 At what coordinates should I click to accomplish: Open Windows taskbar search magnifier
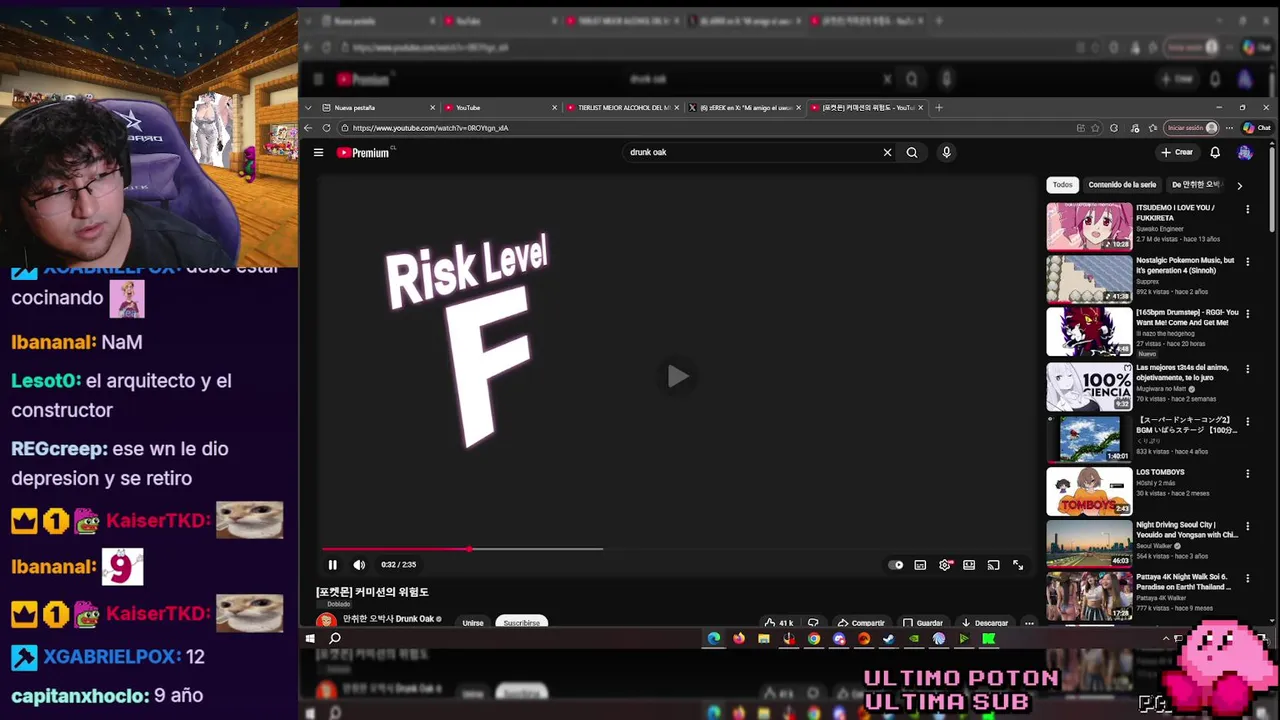335,638
